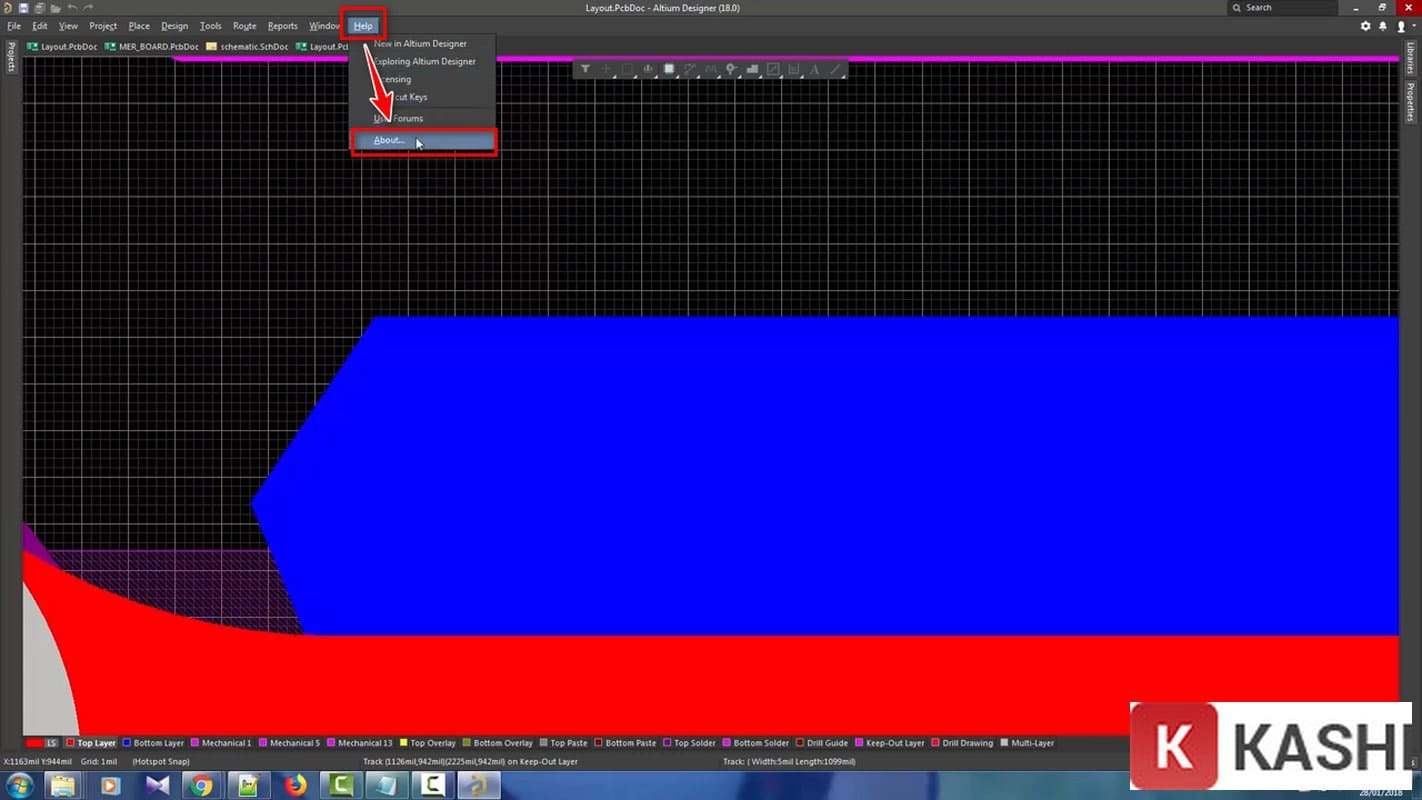The height and width of the screenshot is (800, 1422).
Task: Click the Place Via tool icon
Action: (731, 69)
